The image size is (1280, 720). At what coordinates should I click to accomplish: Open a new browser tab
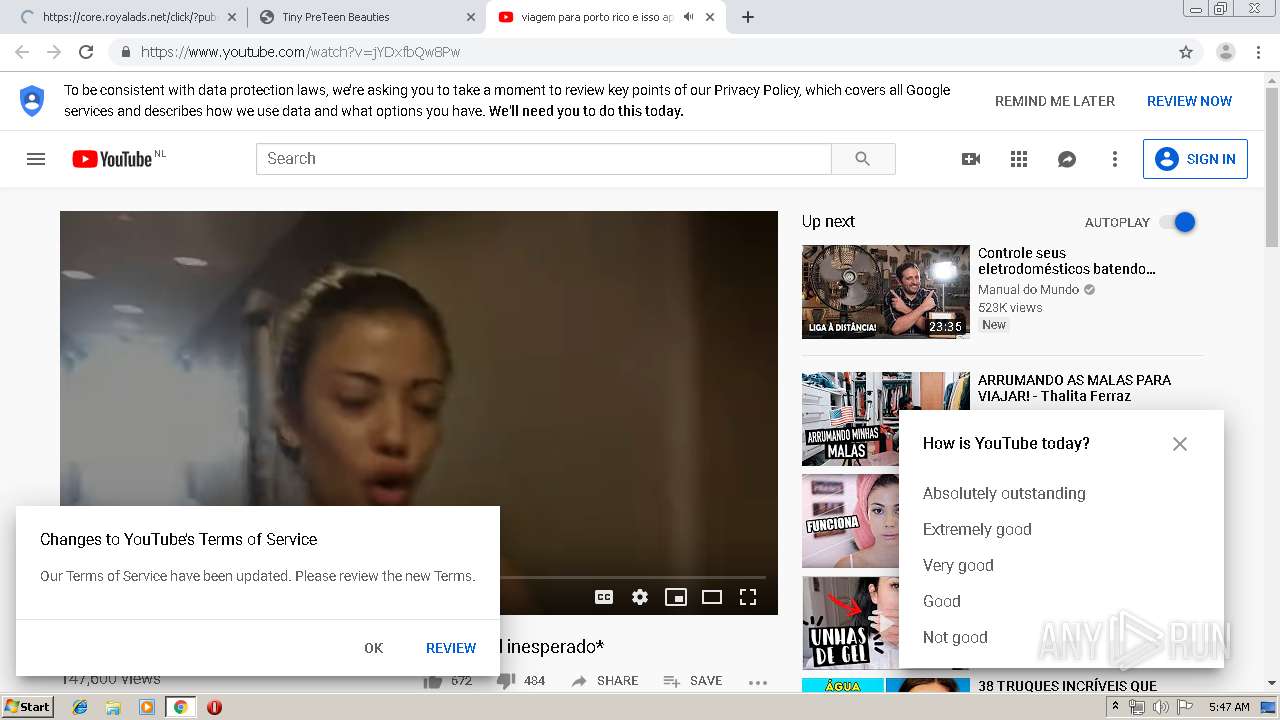tap(748, 17)
